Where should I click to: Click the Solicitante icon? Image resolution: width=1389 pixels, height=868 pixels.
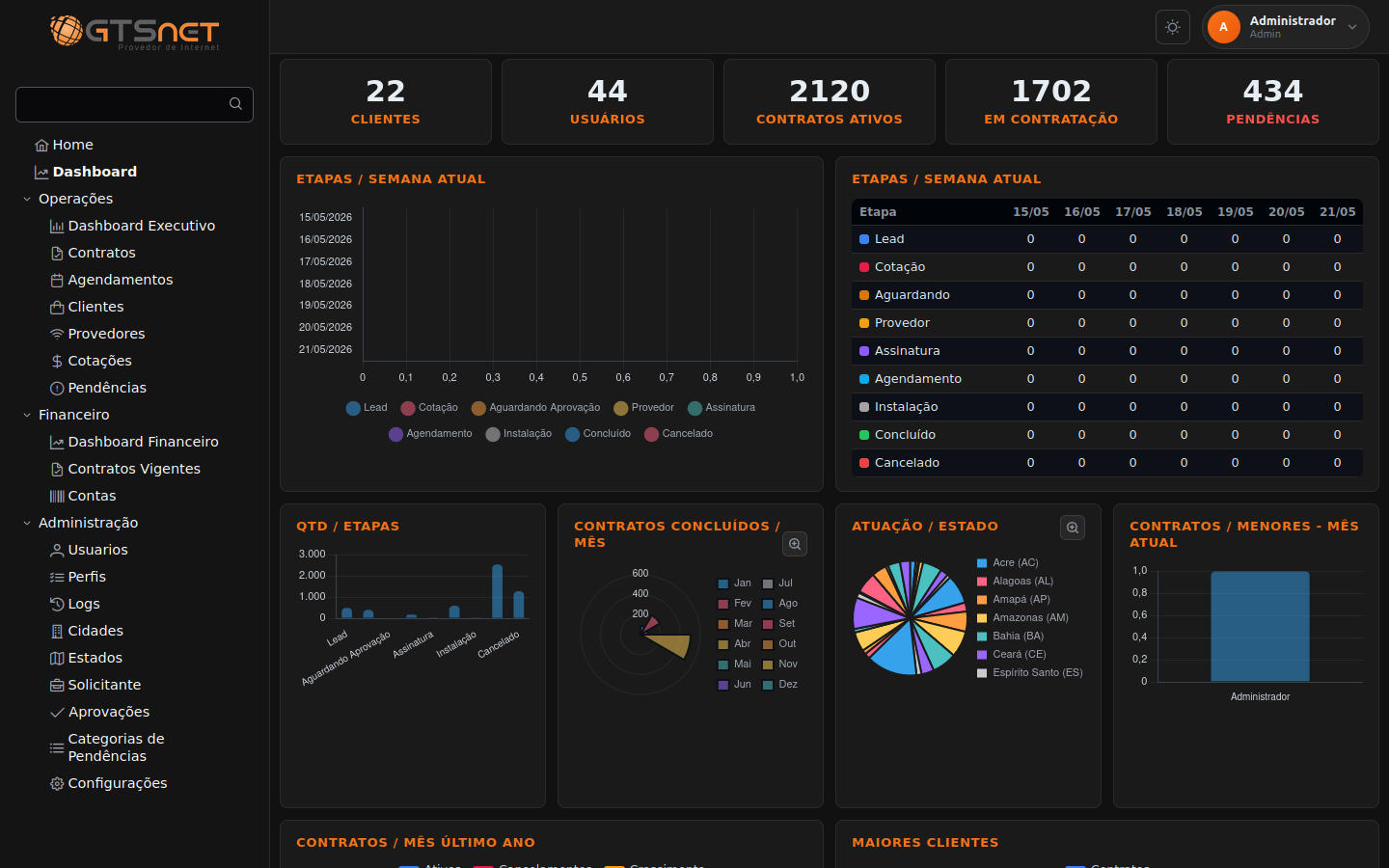point(57,686)
